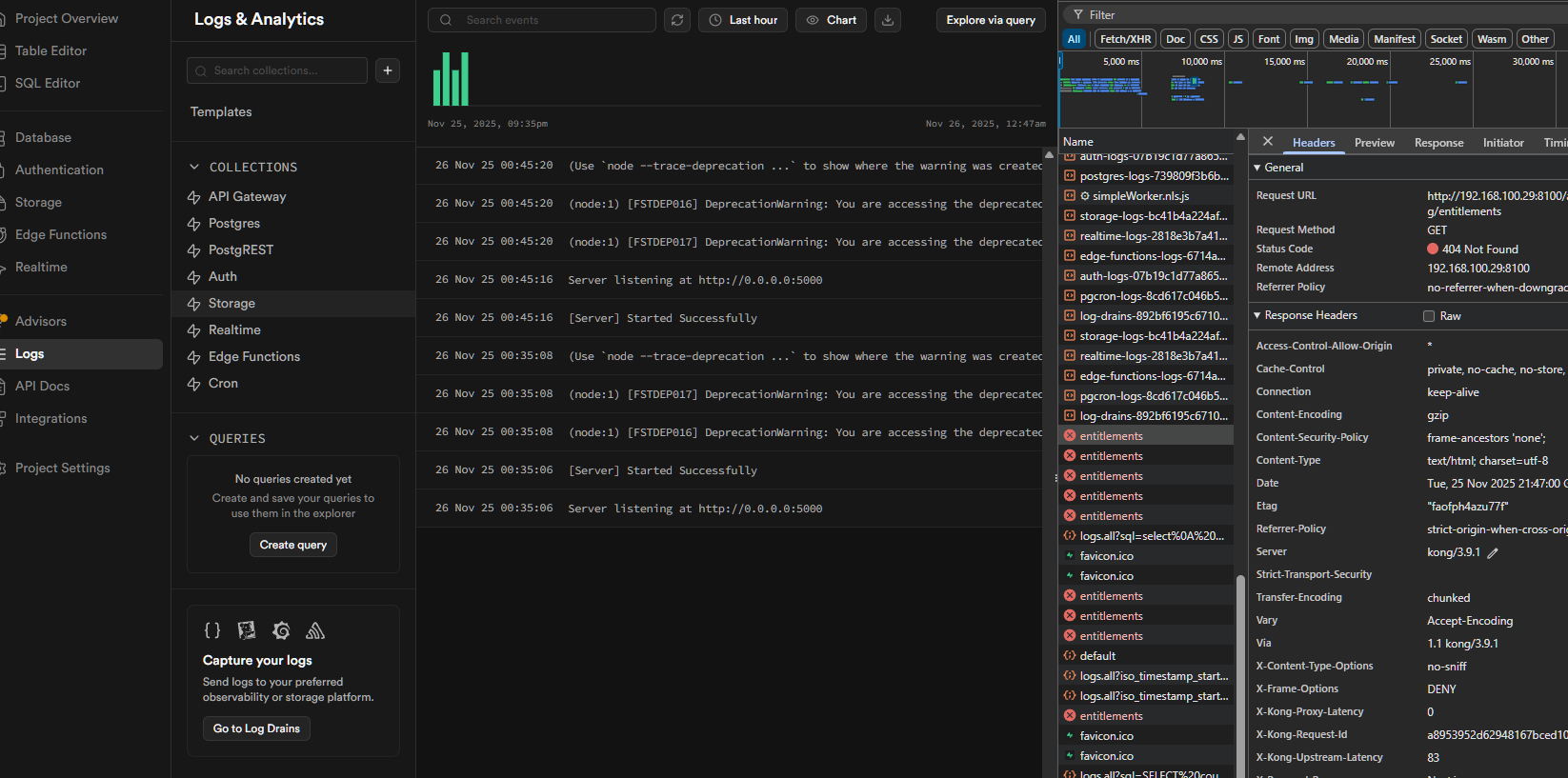This screenshot has width=1568, height=778.
Task: Collapse the QUERIES section
Action: point(194,439)
